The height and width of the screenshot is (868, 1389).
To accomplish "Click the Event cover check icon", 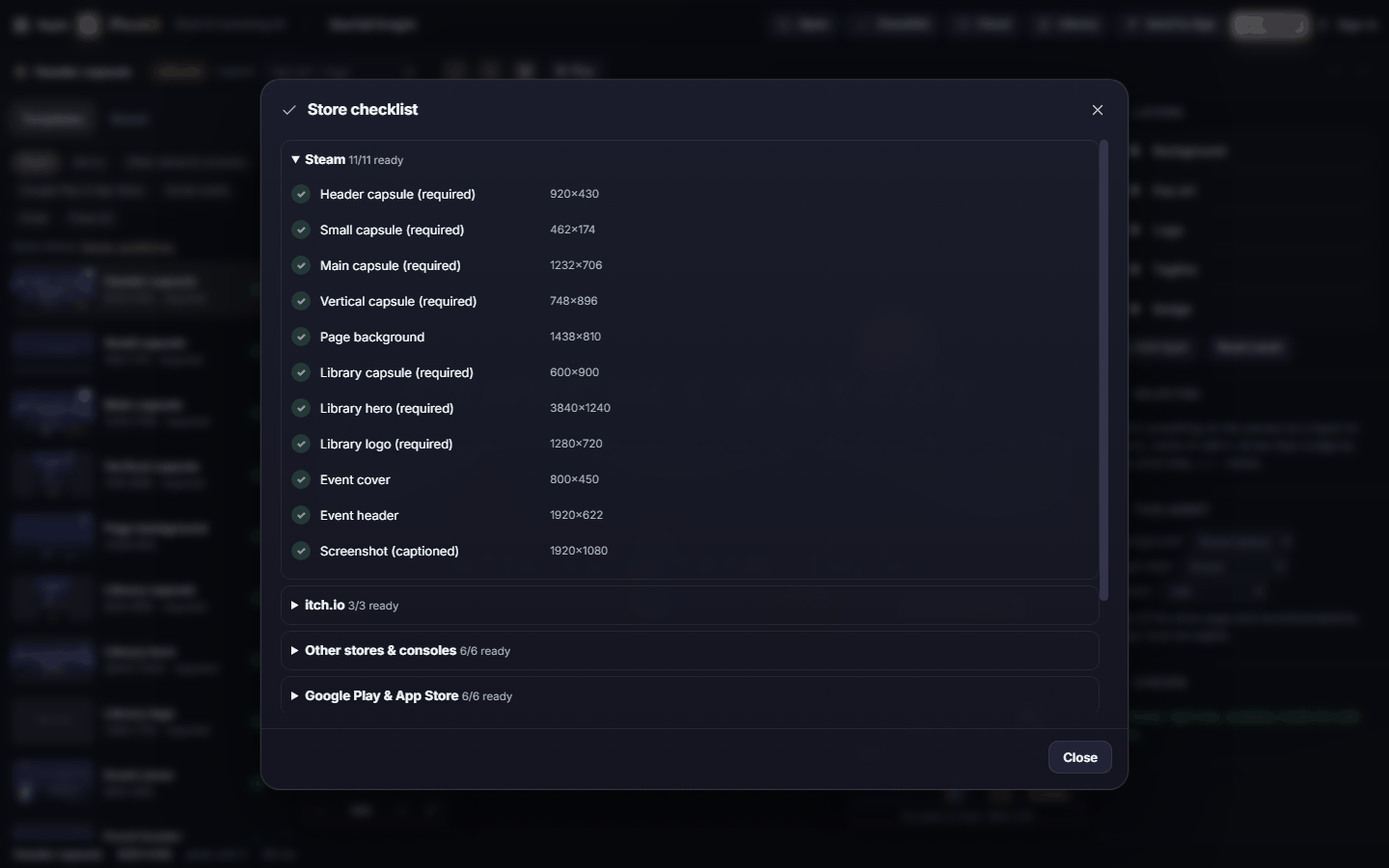I will tap(301, 479).
